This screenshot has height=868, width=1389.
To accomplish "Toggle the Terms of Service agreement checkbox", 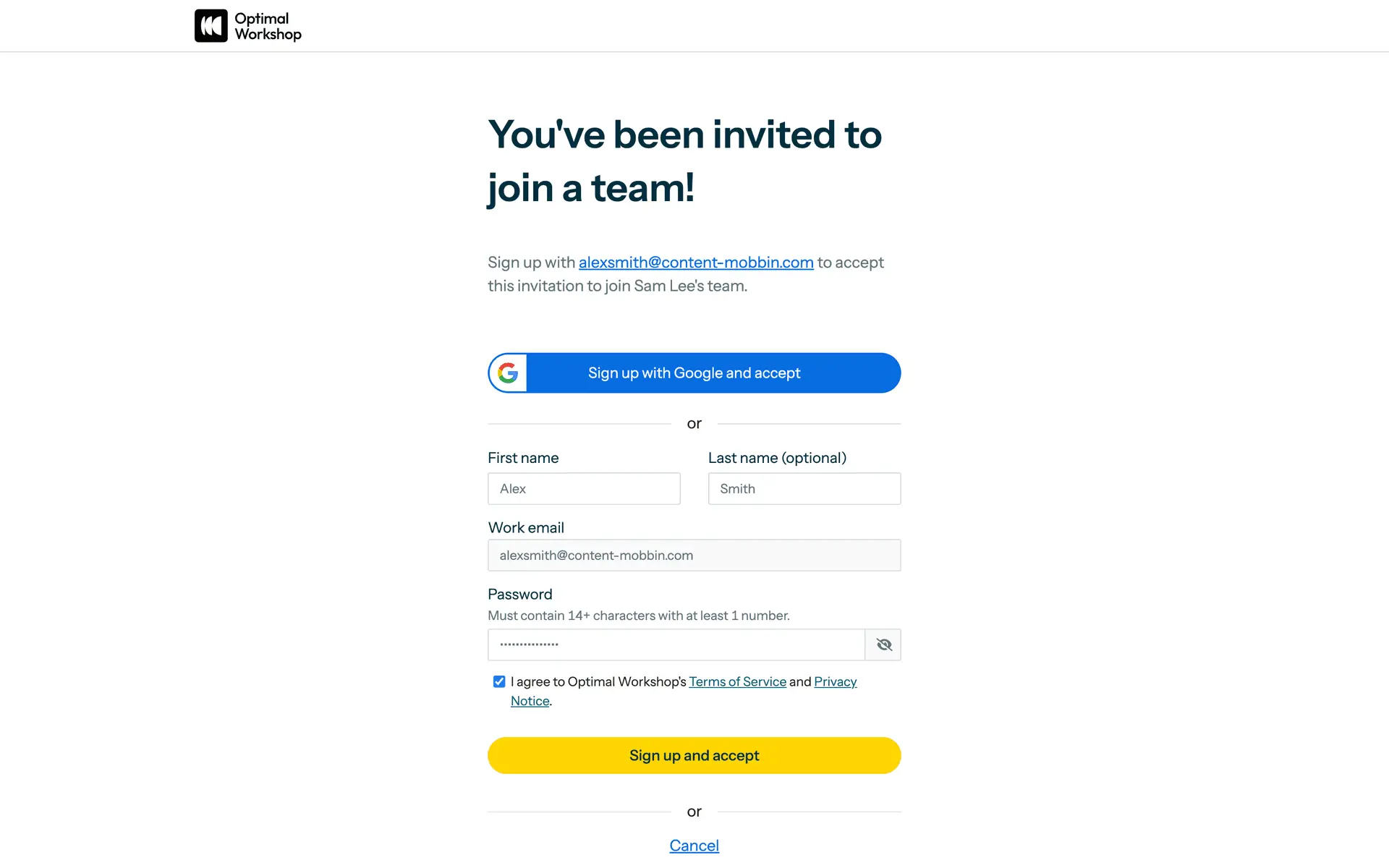I will (499, 681).
